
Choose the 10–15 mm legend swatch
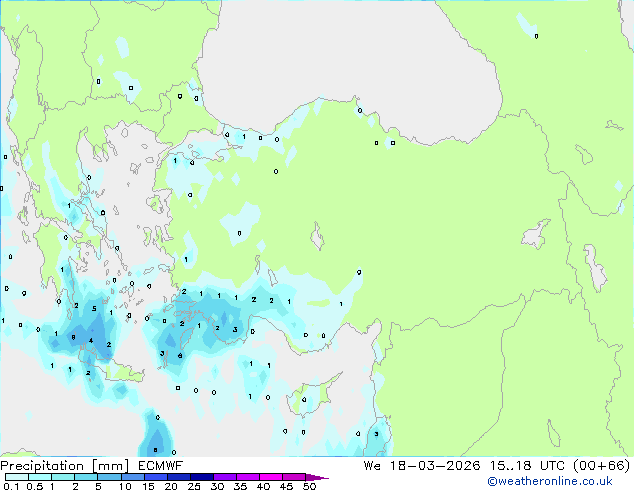click(x=132, y=477)
